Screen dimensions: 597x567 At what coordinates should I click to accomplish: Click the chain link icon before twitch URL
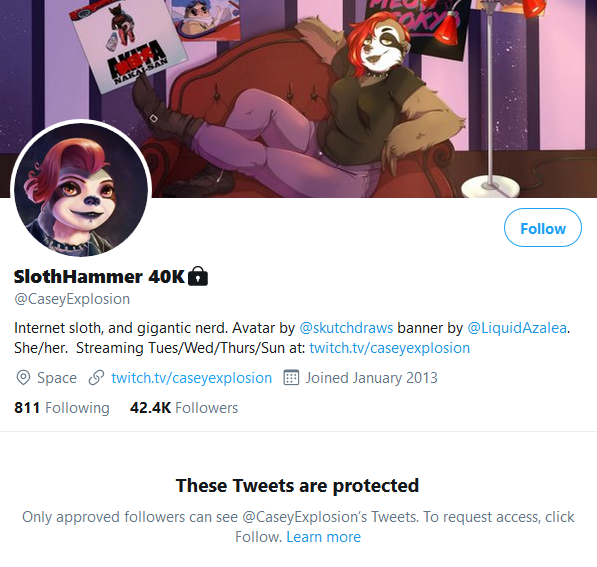click(x=96, y=378)
